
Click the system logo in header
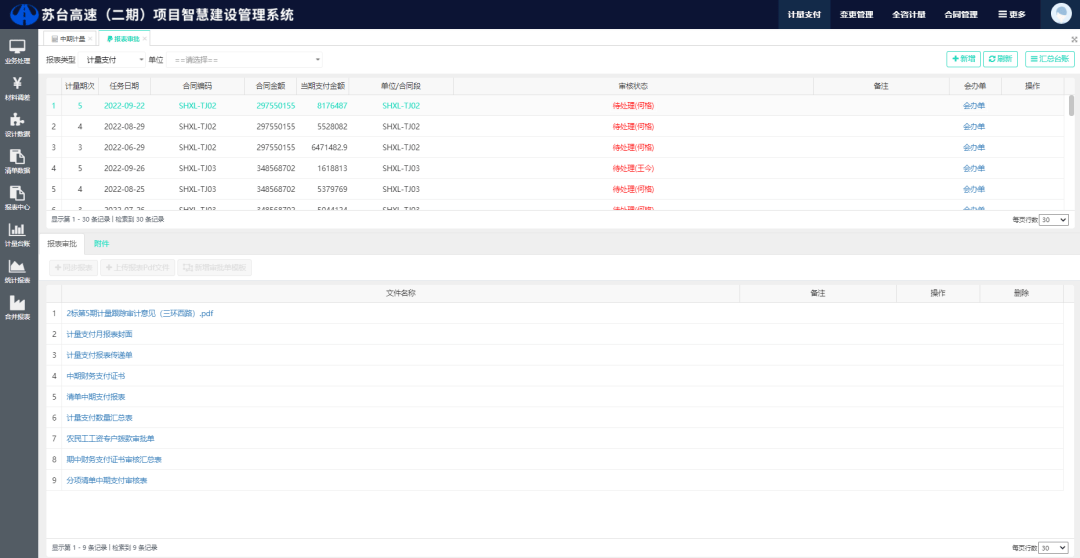coord(25,14)
